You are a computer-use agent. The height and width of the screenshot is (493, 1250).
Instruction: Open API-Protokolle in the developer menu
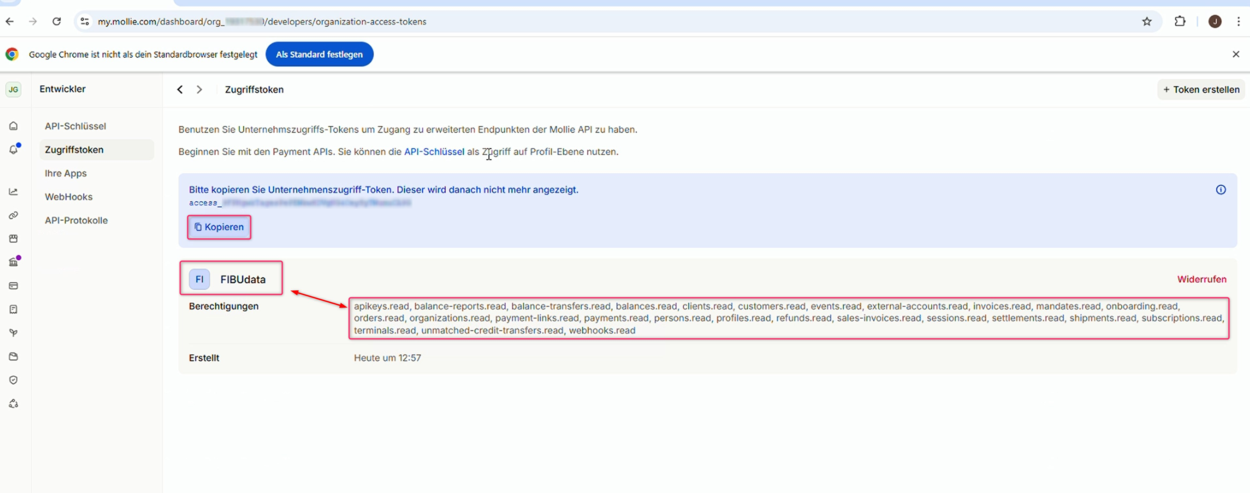pyautogui.click(x=76, y=220)
